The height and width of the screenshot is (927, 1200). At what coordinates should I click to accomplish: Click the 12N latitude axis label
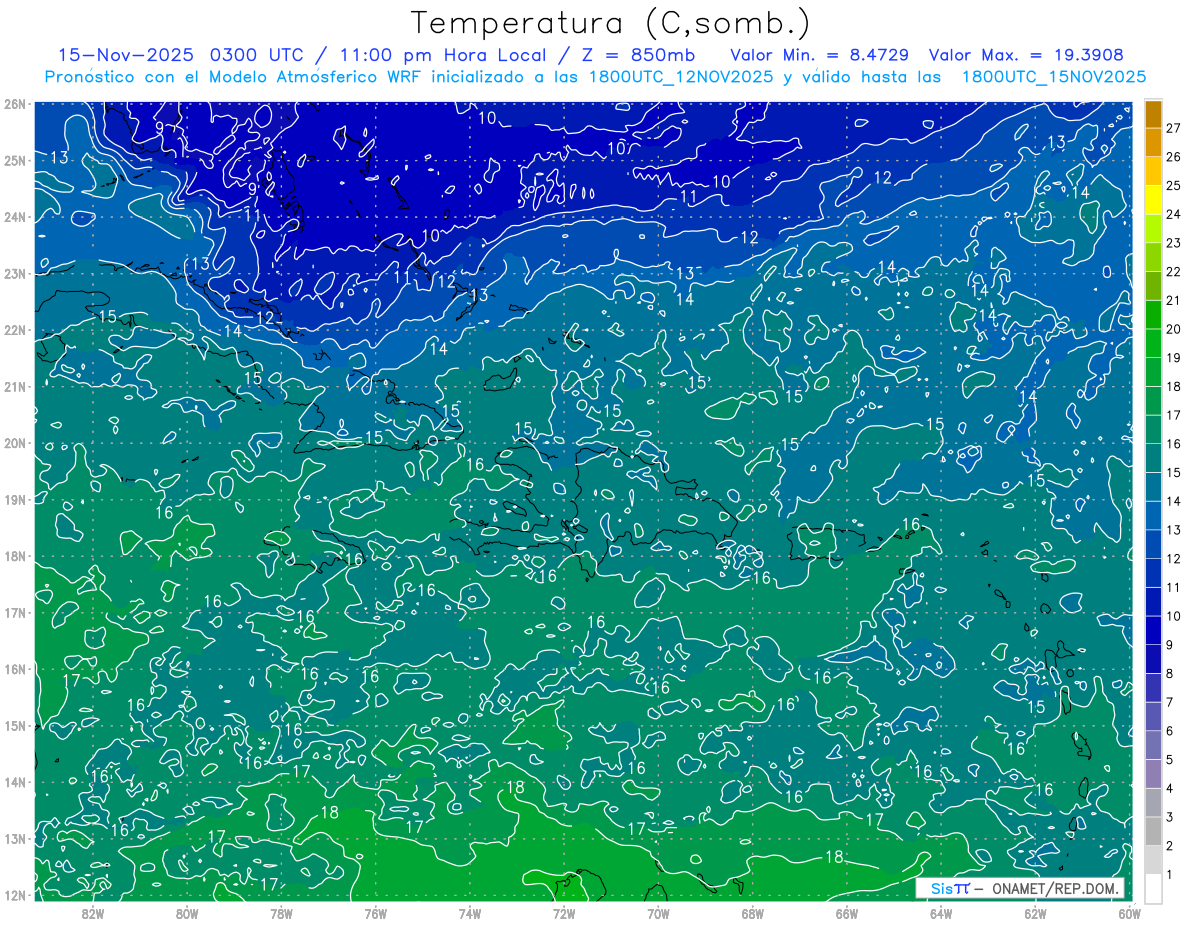click(x=14, y=895)
